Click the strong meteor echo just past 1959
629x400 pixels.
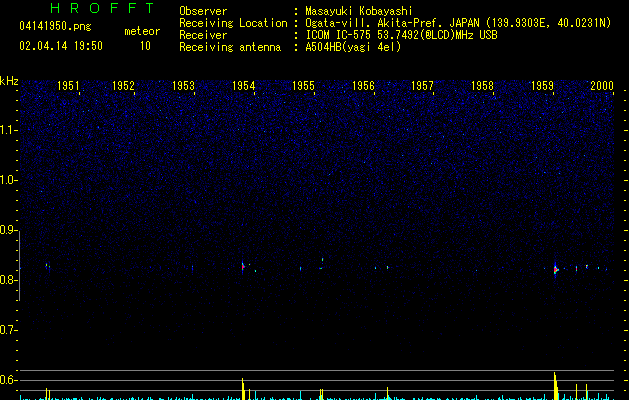click(556, 270)
